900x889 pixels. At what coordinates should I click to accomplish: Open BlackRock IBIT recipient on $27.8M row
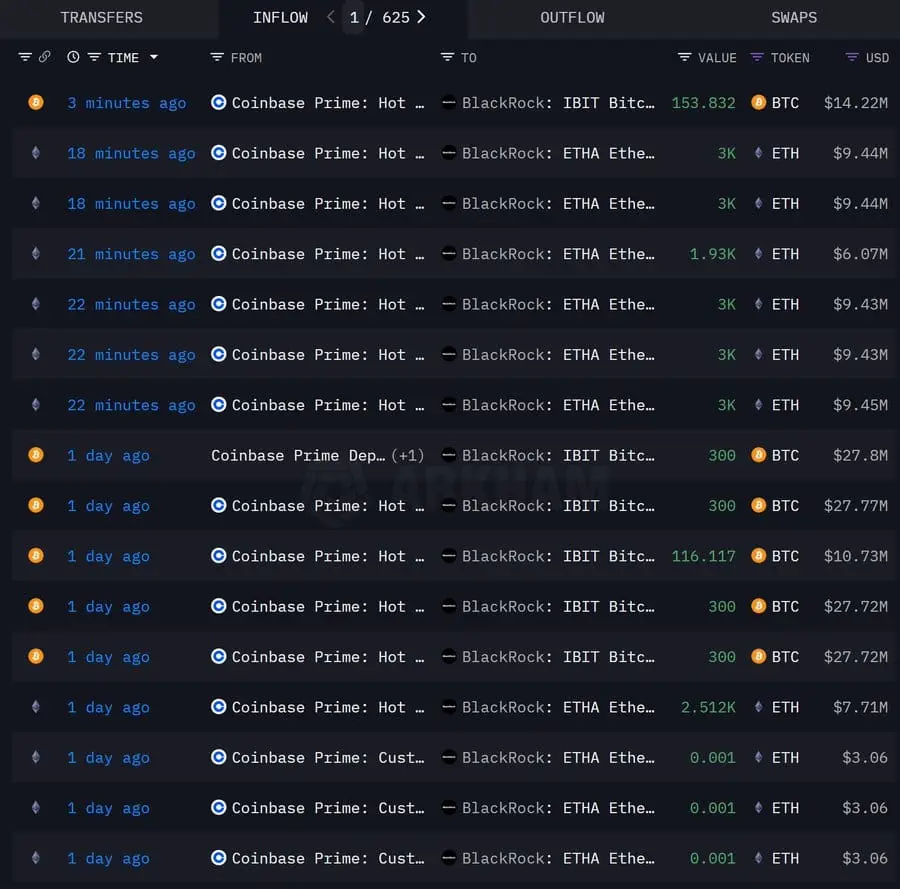[x=558, y=456]
